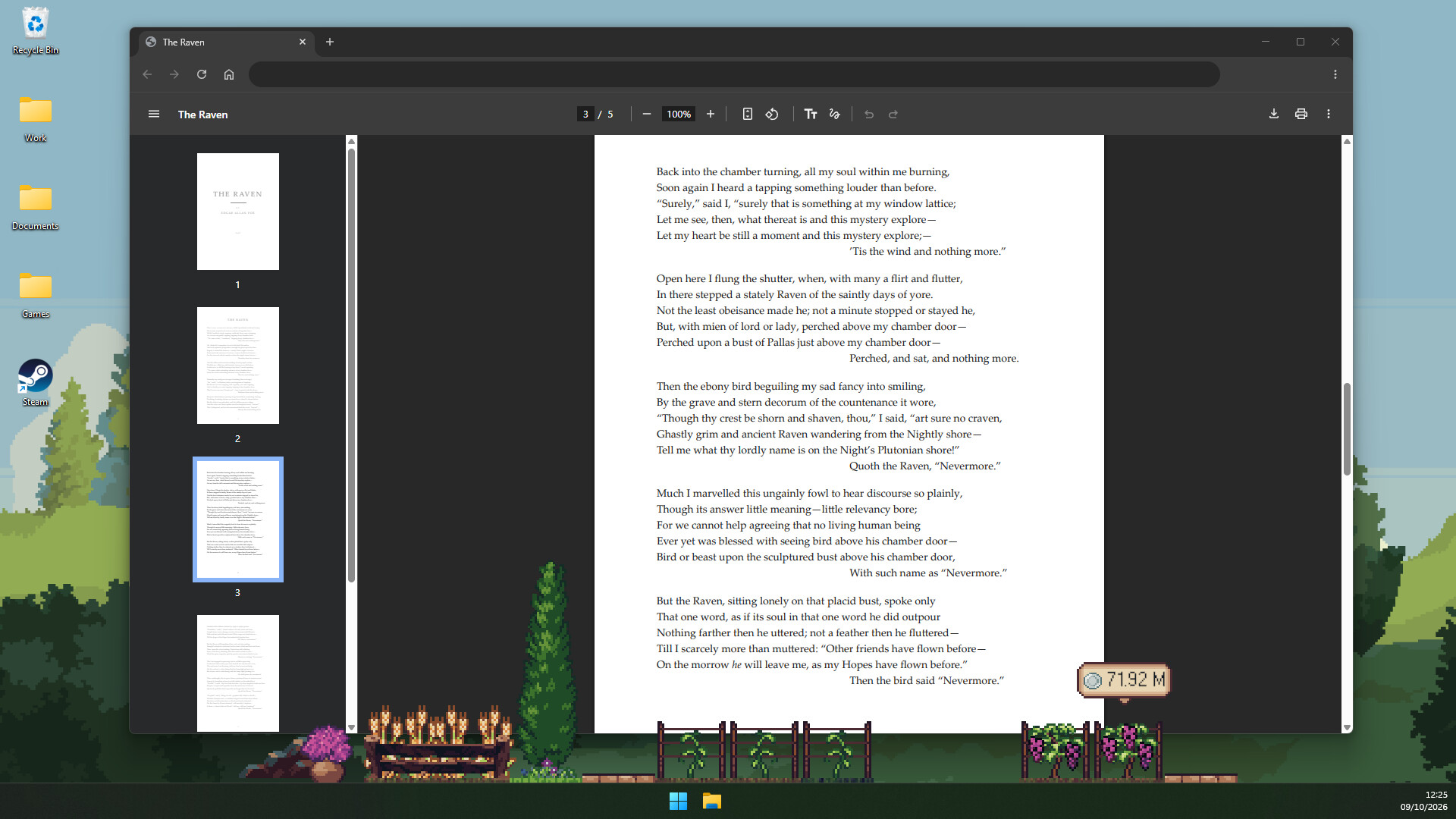Click the thumbnail panel scrollbar down arrow
The width and height of the screenshot is (1456, 819).
point(351,728)
